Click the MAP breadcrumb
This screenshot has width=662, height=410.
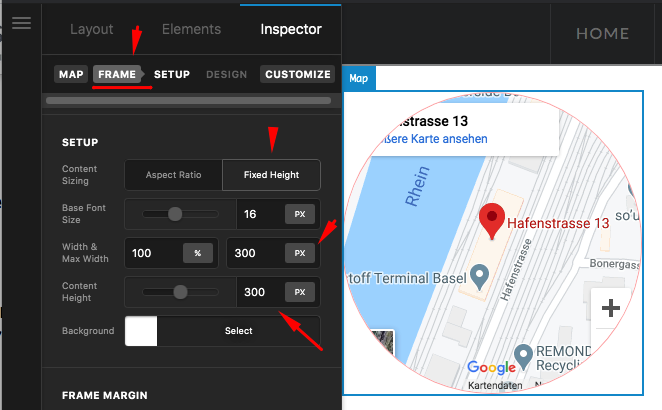71,74
